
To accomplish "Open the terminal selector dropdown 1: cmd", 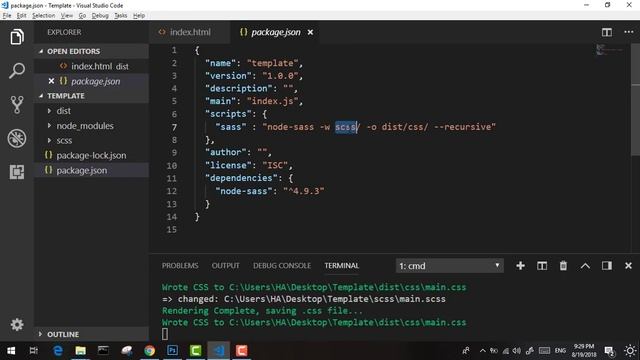I will click(x=449, y=266).
